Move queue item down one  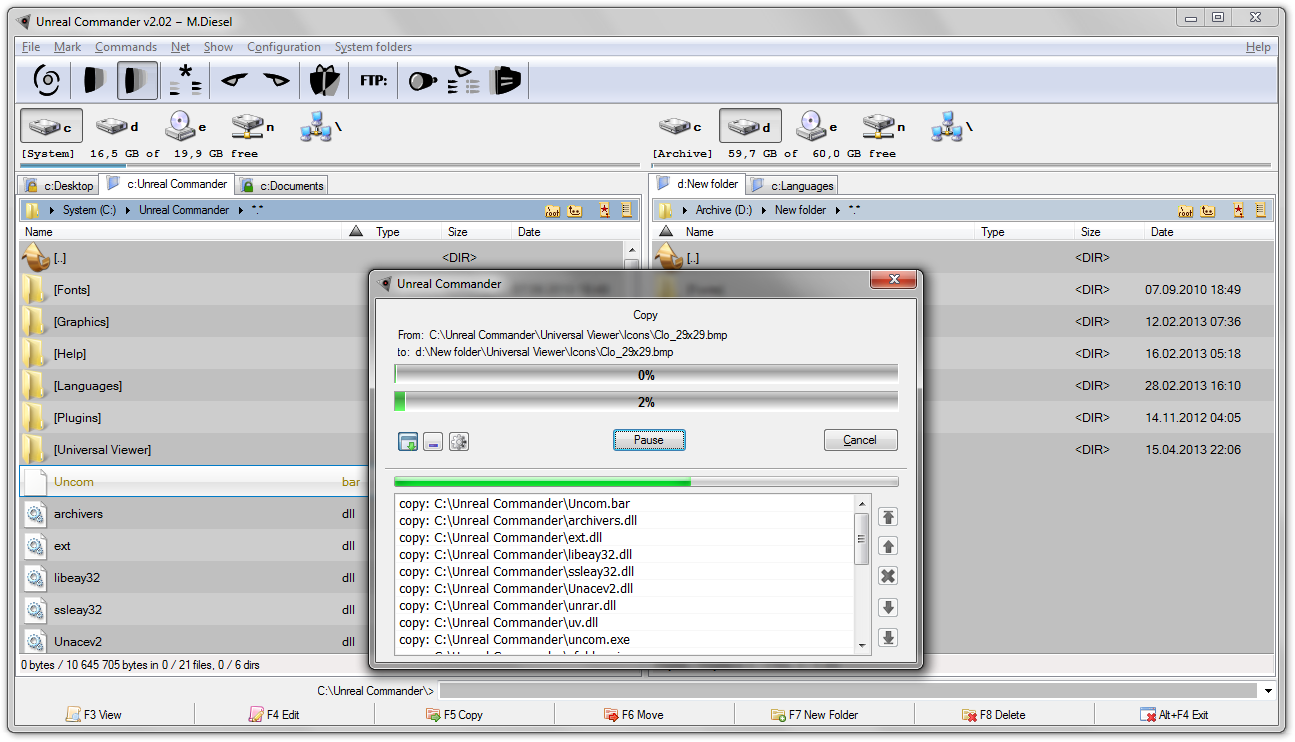tap(888, 608)
